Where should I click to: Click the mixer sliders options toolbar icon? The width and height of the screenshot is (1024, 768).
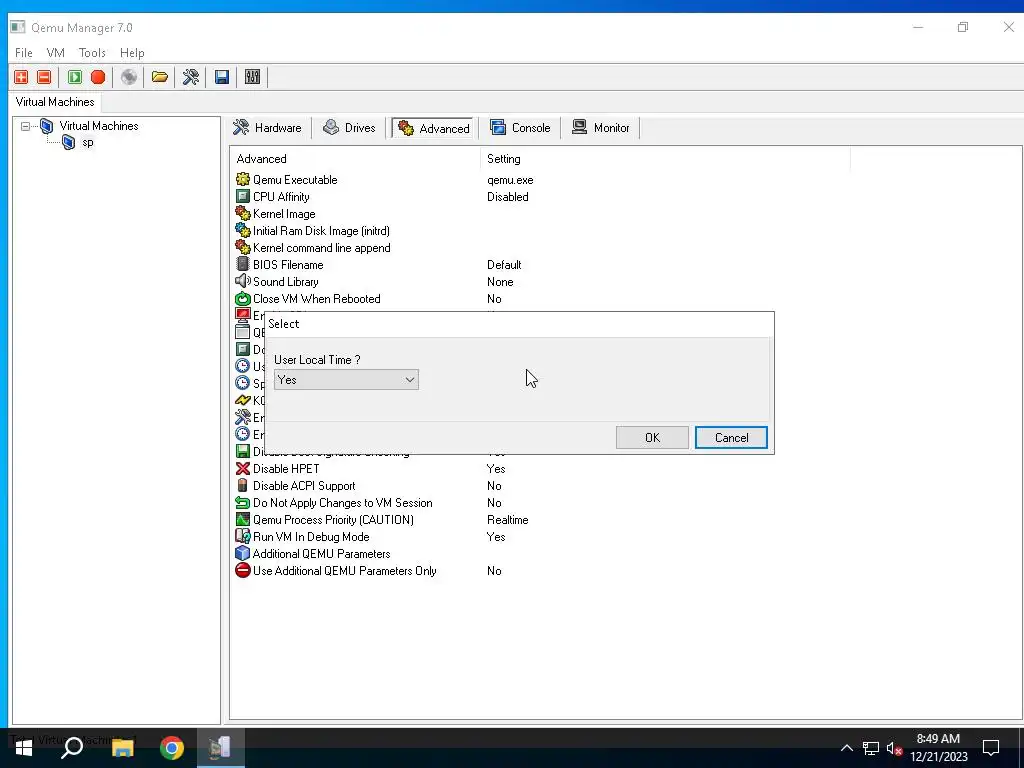(252, 77)
